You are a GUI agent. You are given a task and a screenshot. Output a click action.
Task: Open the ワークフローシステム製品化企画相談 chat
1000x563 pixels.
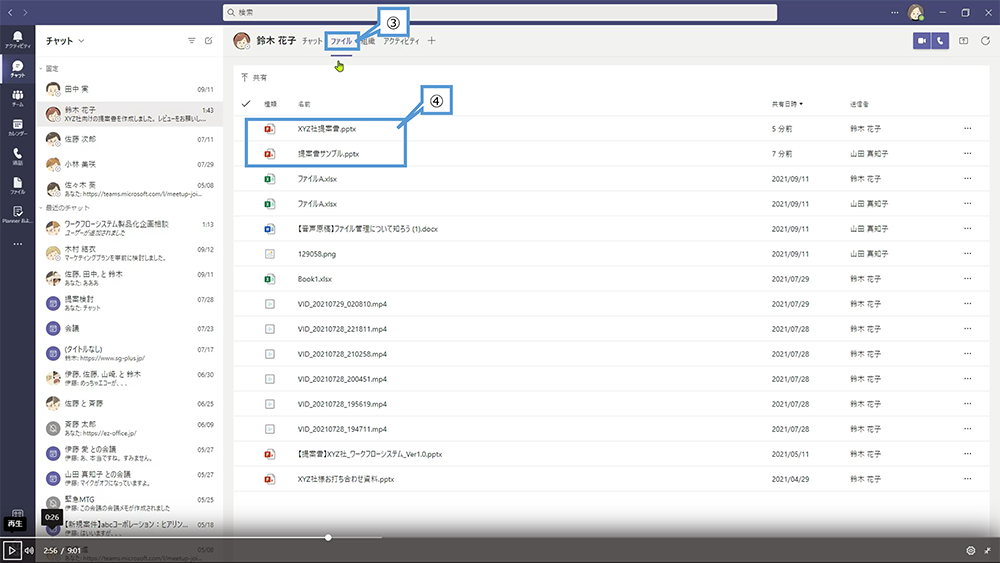pos(129,228)
